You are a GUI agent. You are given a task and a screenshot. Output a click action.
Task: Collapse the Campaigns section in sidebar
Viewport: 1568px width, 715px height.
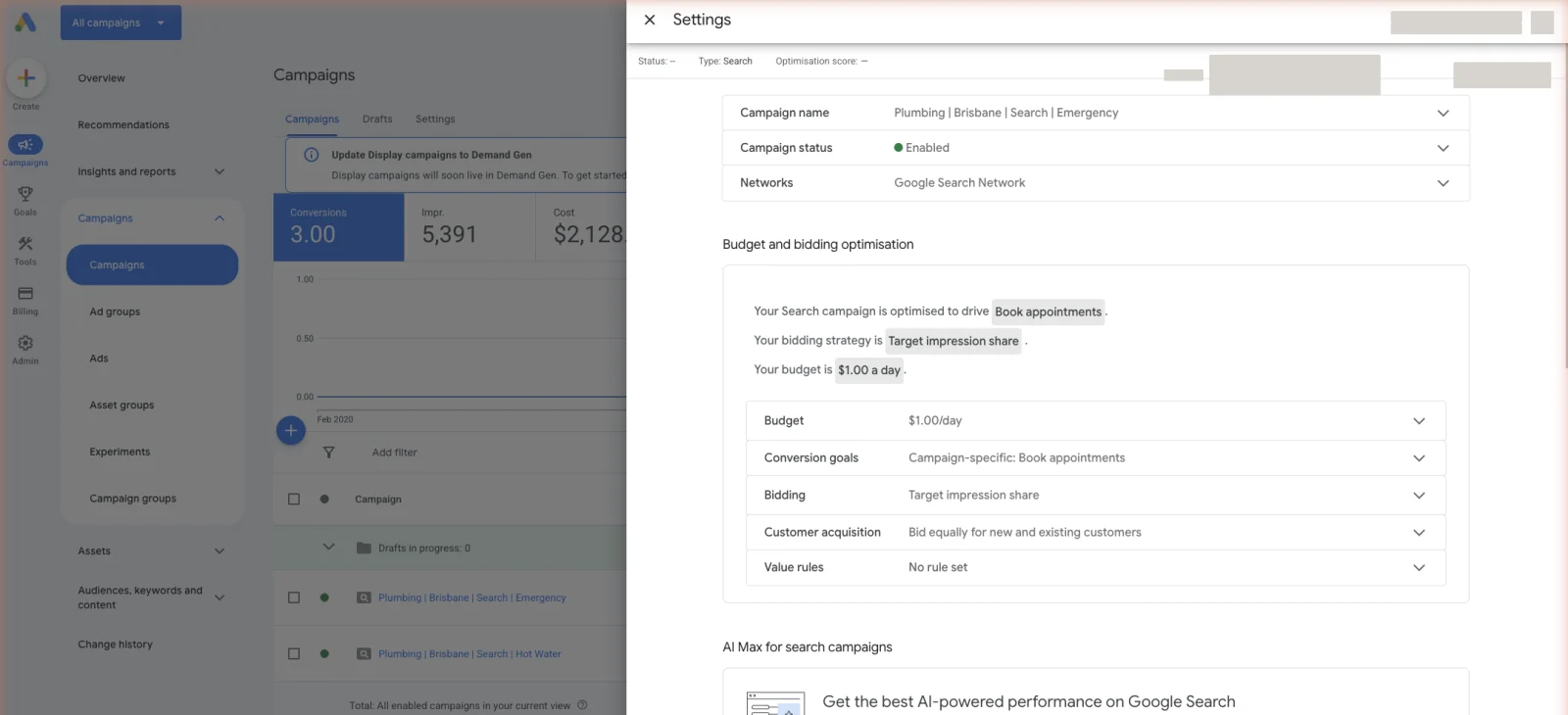220,218
